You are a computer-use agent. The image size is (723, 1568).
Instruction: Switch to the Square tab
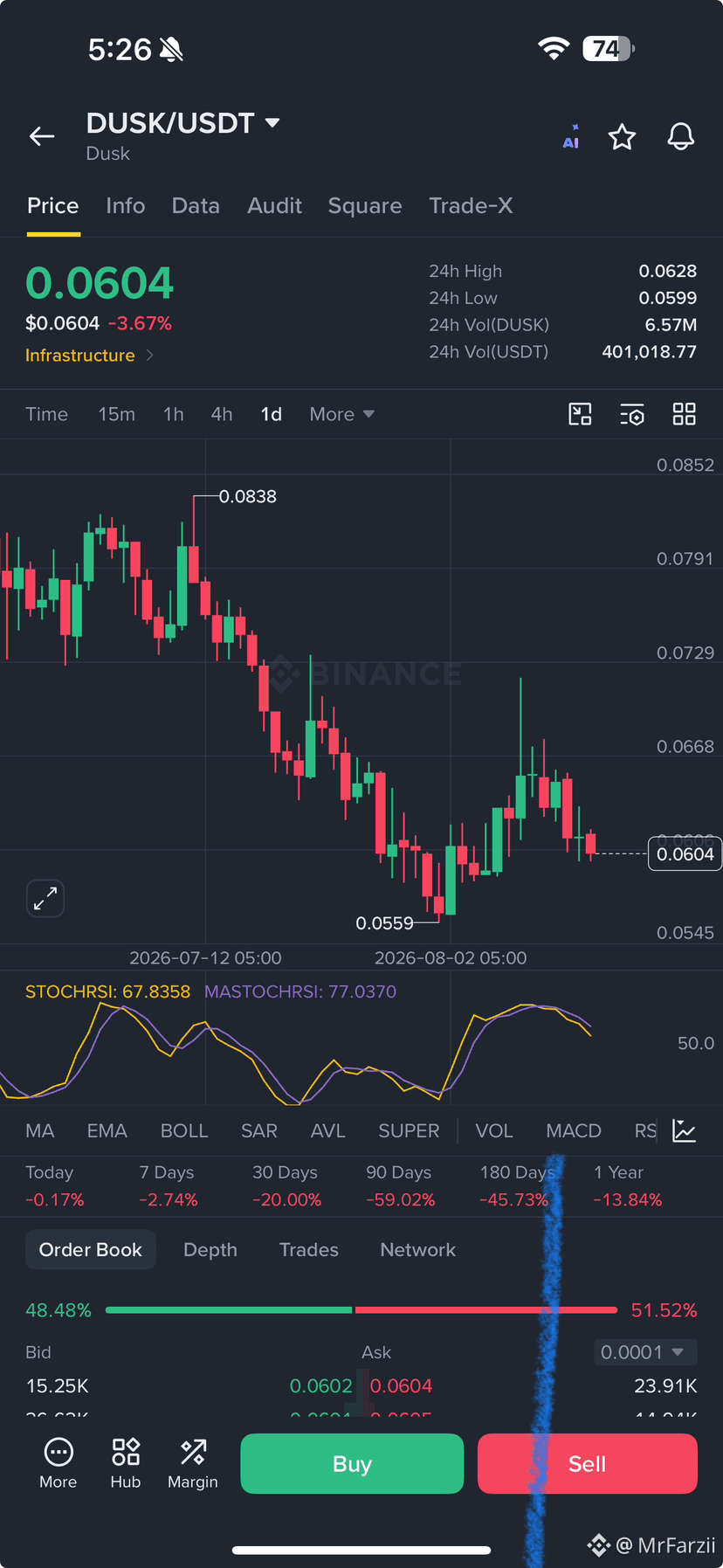[x=365, y=206]
